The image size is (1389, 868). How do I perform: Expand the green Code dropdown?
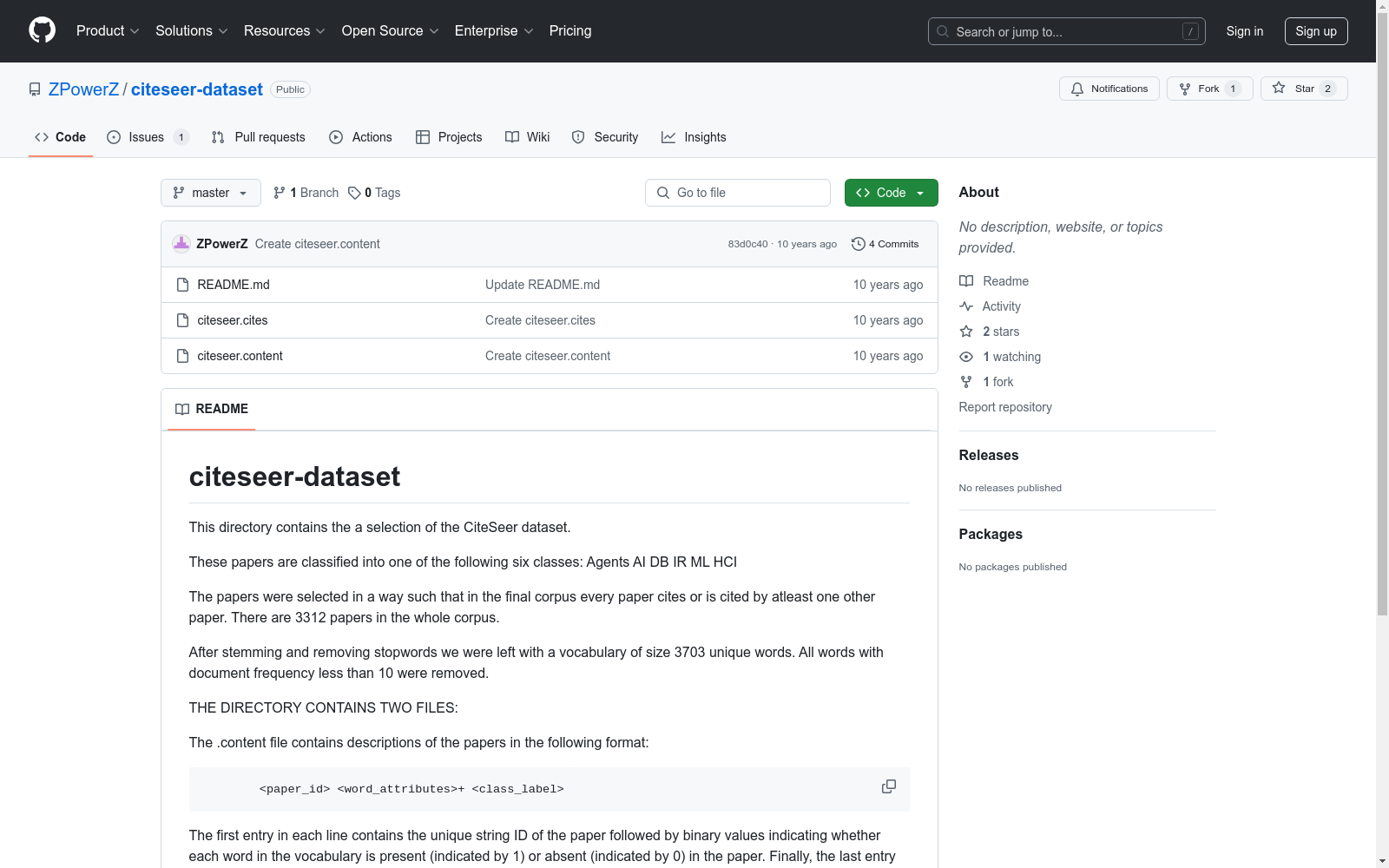pos(891,193)
